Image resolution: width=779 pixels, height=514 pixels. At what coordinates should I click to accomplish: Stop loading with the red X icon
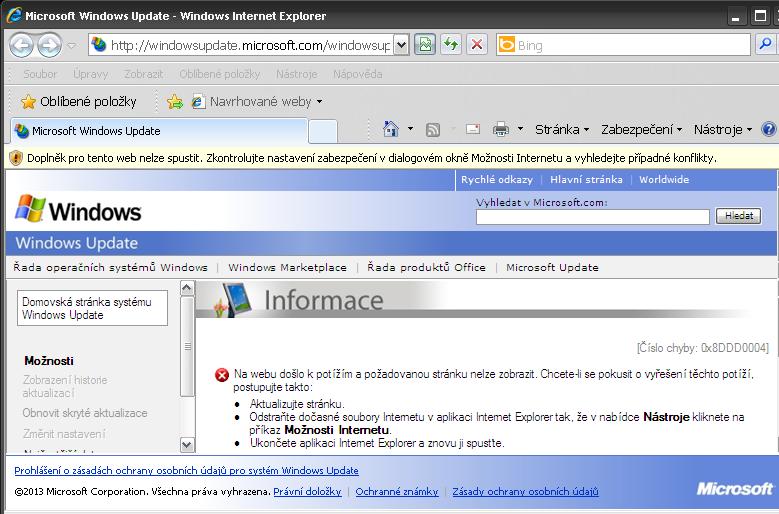coord(476,45)
